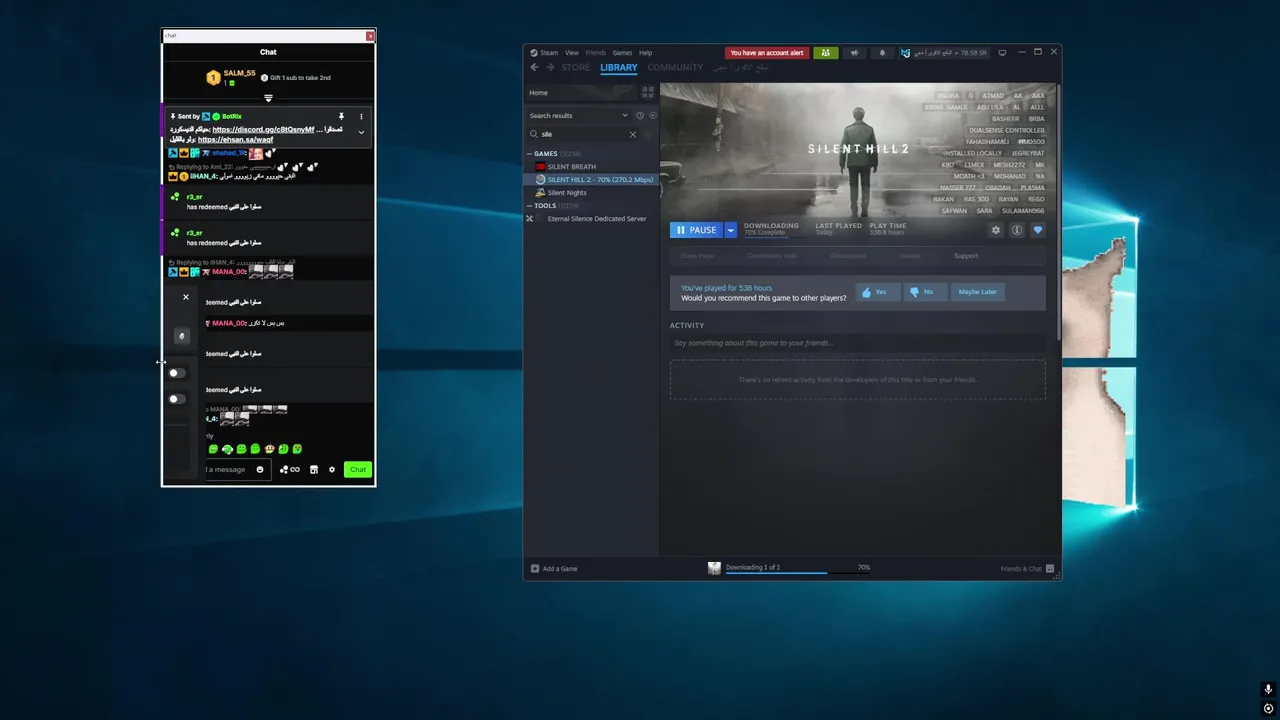The image size is (1280, 720).
Task: Select Eternal Silence Dedicated Server
Action: 596,219
